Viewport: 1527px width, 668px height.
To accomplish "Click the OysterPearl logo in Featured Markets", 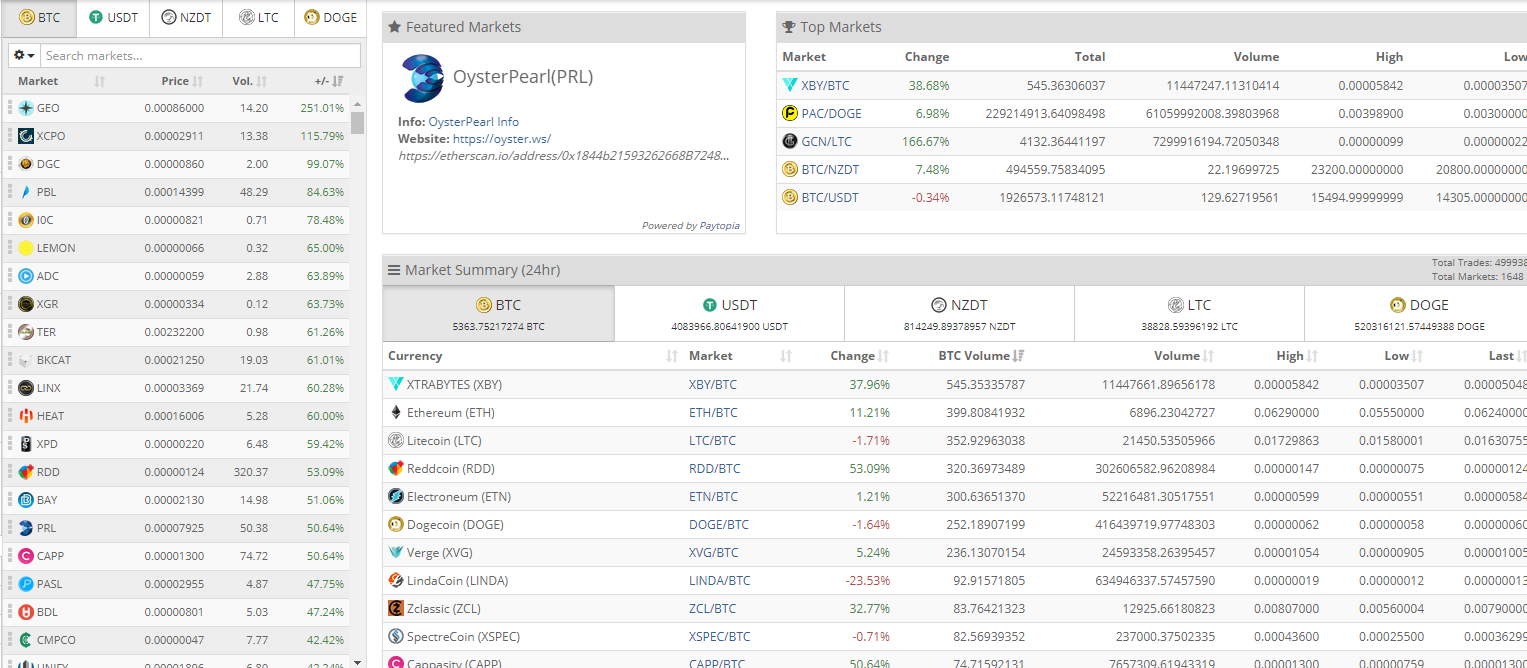I will point(422,79).
